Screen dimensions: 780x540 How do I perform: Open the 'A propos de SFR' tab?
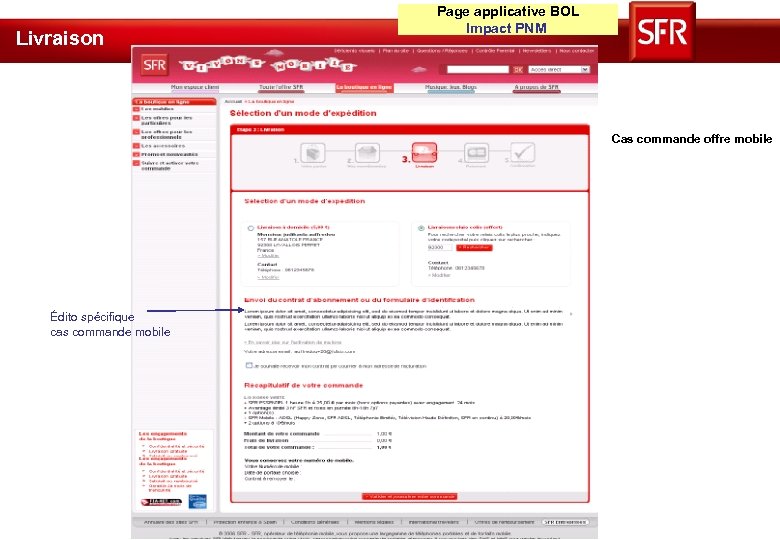point(537,88)
